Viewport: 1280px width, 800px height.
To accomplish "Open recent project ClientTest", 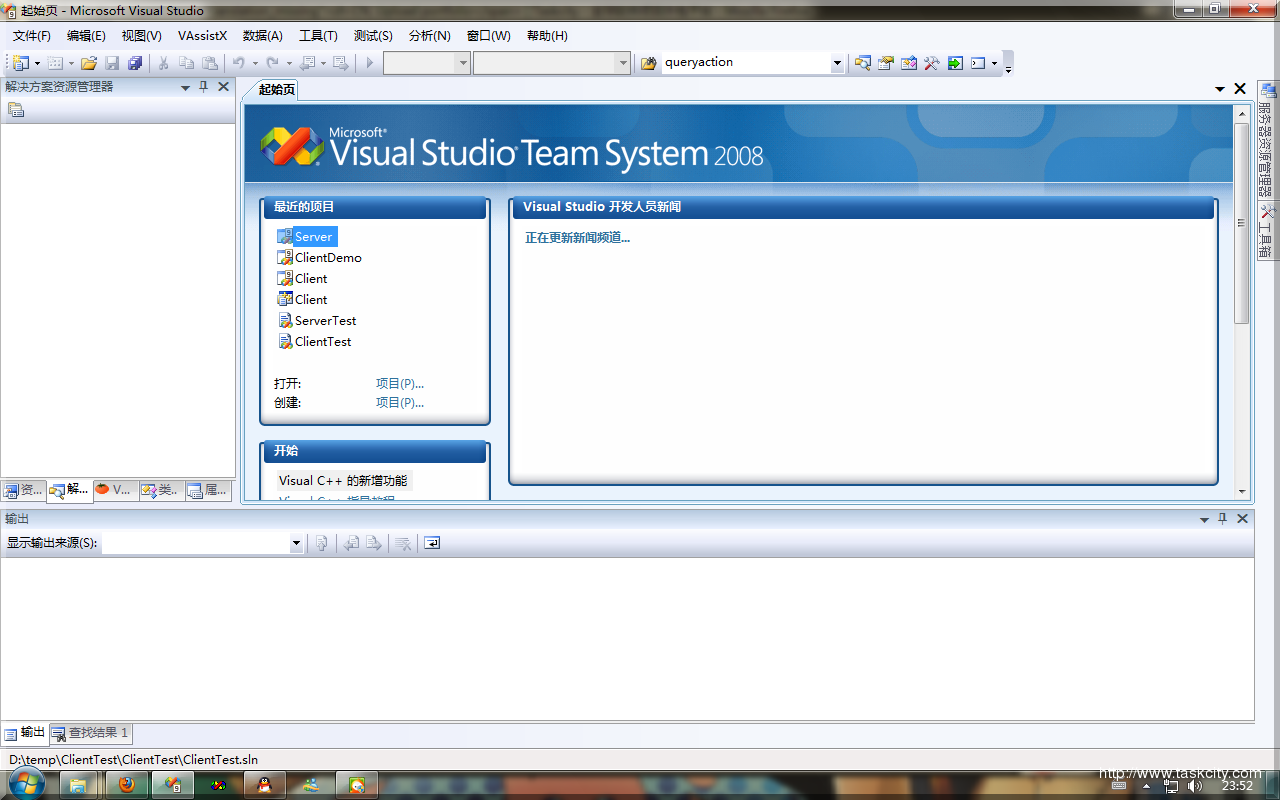I will pyautogui.click(x=323, y=342).
